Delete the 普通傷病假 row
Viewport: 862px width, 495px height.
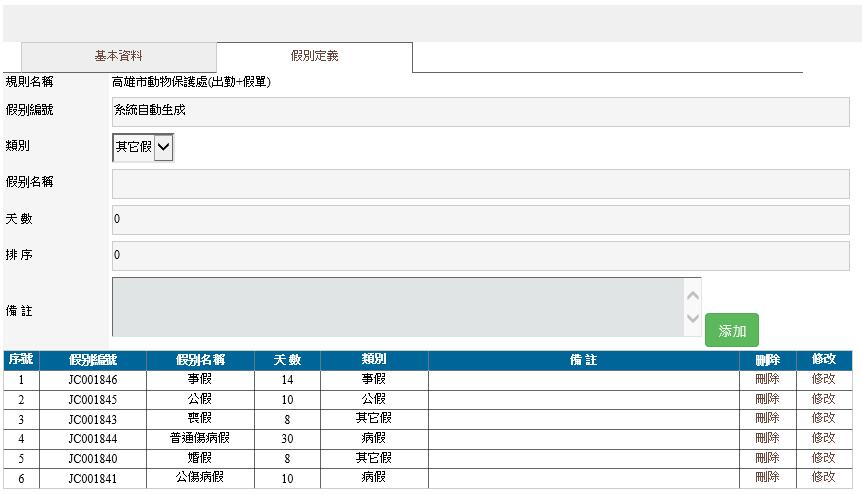(x=767, y=438)
